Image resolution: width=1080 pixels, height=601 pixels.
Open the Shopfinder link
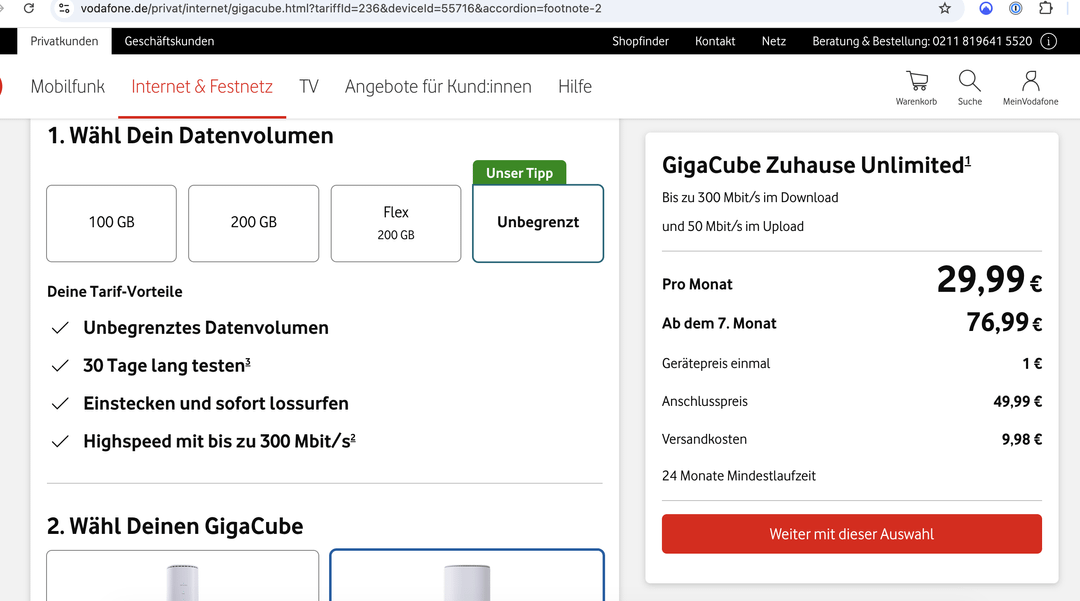pos(640,41)
